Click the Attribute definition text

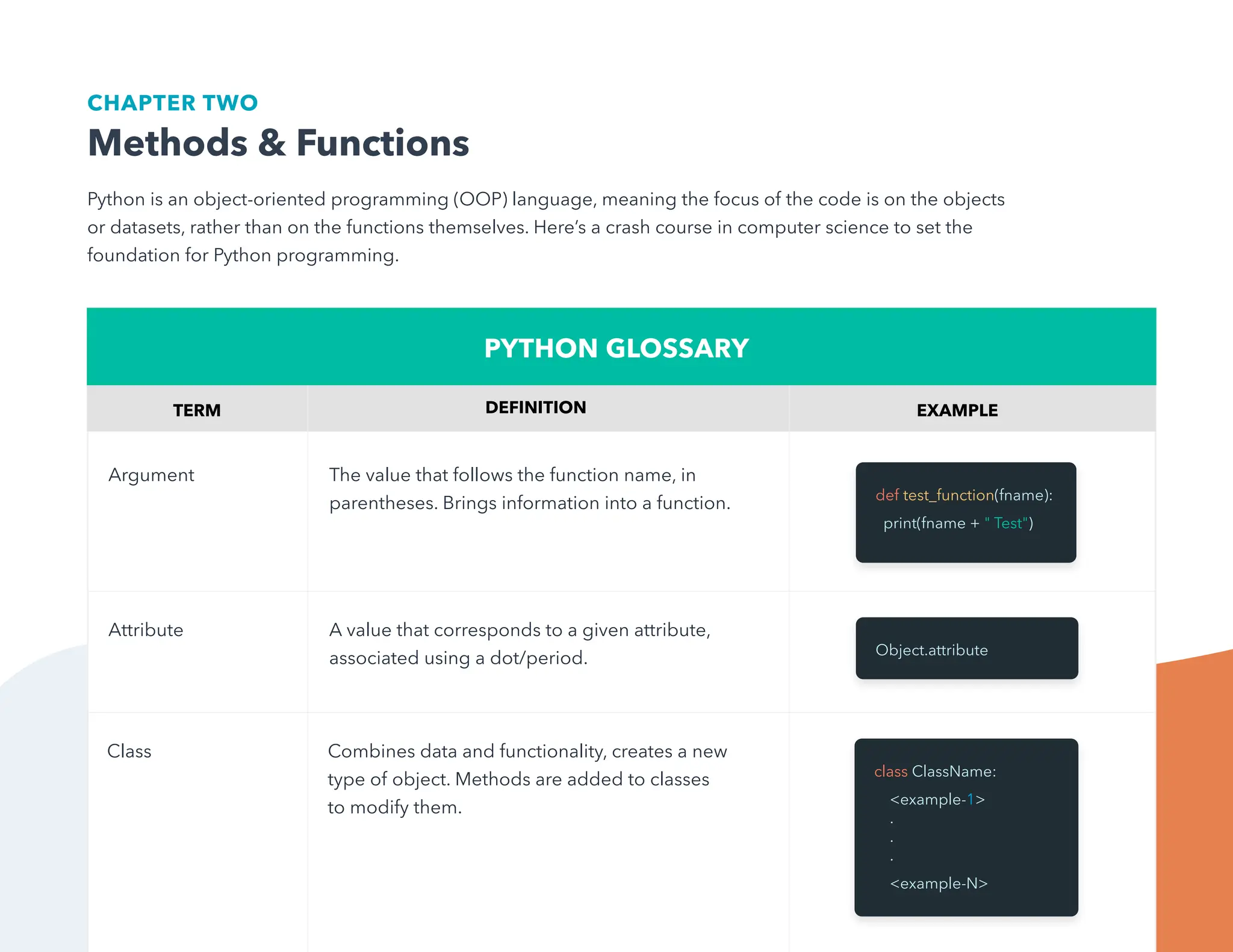pyautogui.click(x=520, y=643)
